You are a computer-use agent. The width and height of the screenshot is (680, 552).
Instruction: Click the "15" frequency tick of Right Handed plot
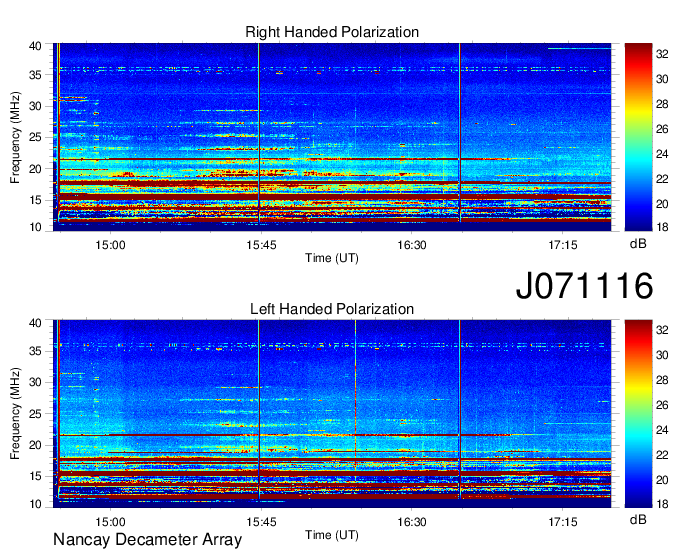(35, 200)
